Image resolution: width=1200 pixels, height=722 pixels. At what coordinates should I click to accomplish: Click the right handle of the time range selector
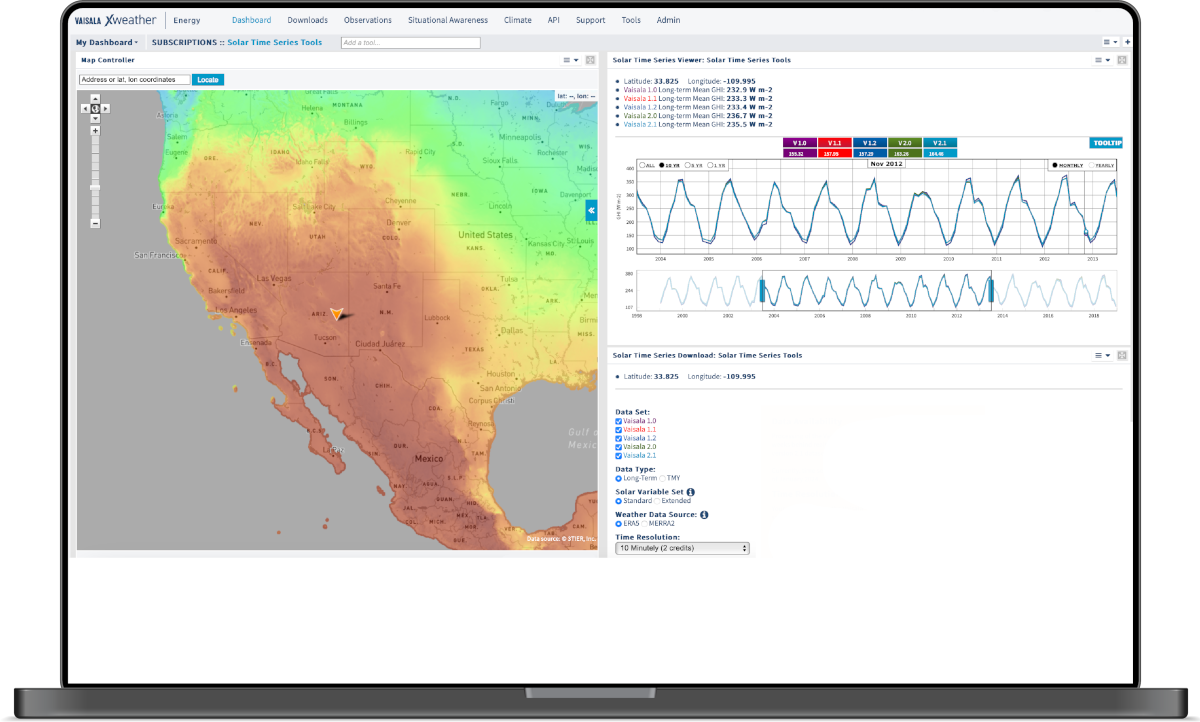[991, 290]
